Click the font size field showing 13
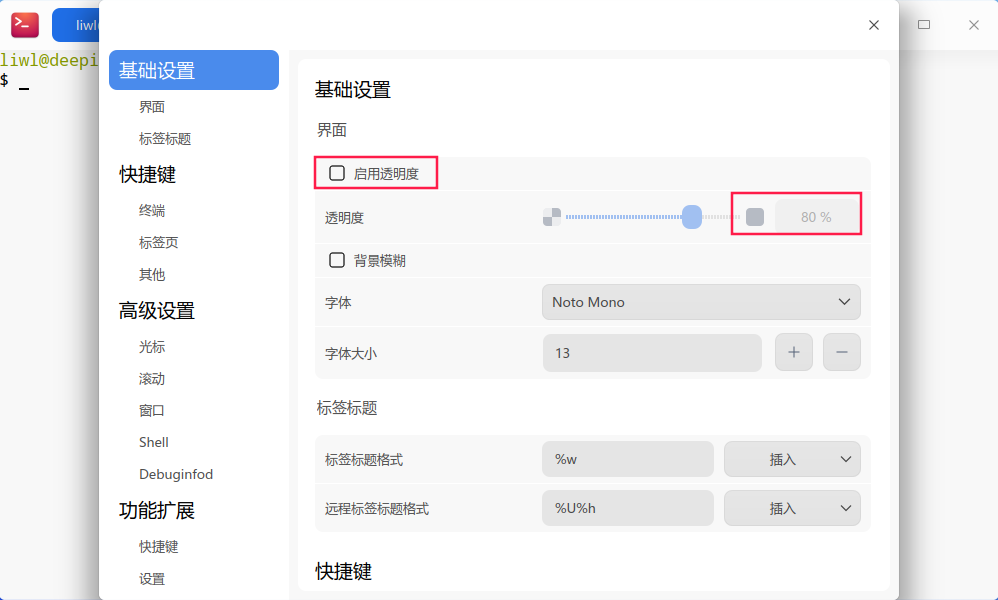The height and width of the screenshot is (600, 998). (x=652, y=352)
